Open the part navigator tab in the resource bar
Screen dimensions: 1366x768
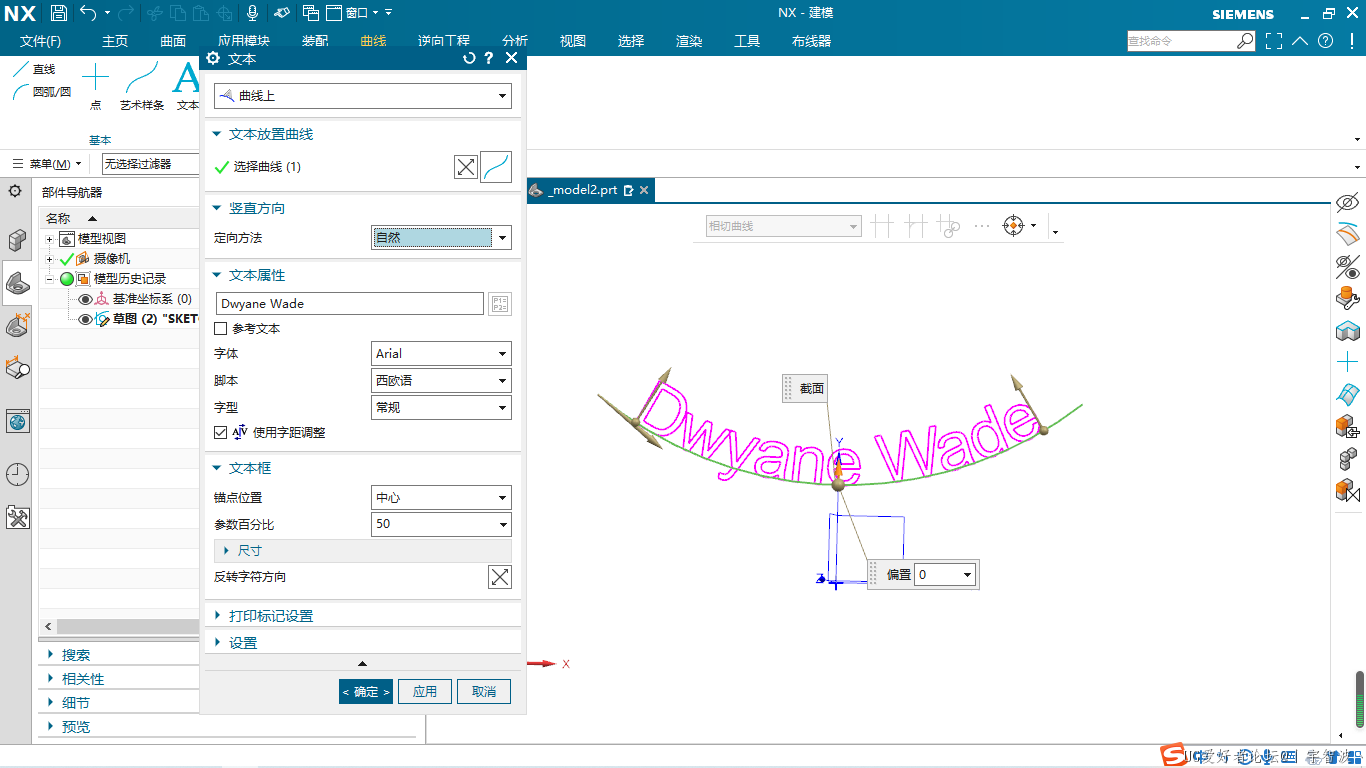[x=17, y=283]
